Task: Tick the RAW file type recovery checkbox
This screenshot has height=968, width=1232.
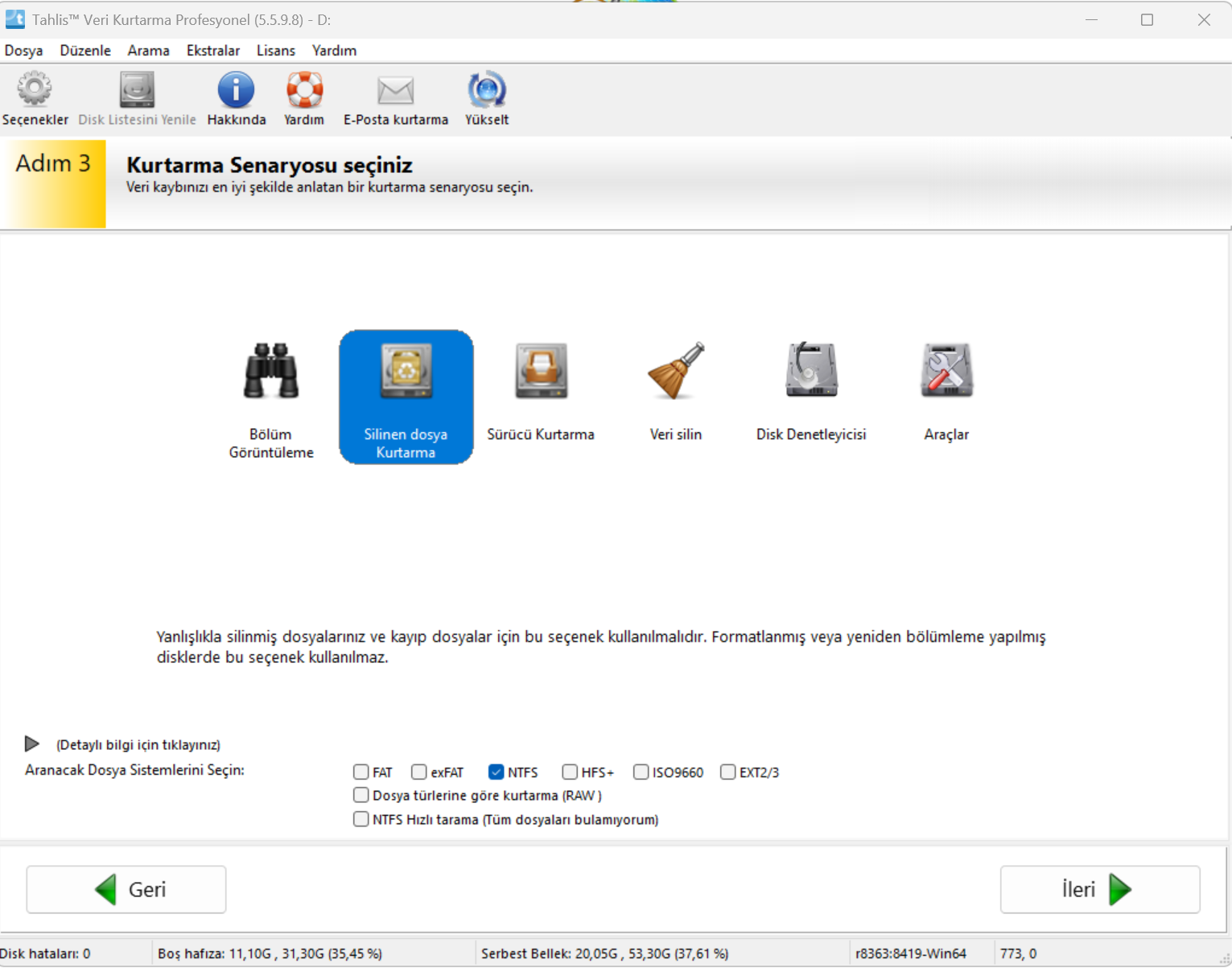Action: click(x=361, y=796)
